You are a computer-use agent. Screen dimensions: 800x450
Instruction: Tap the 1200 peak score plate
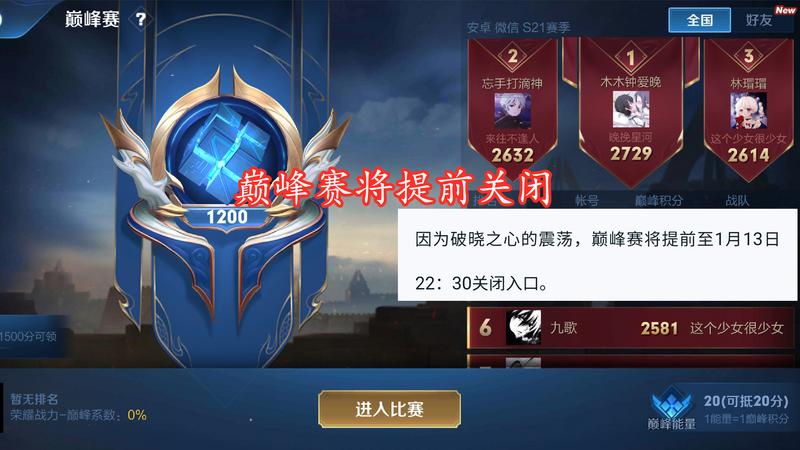coord(227,217)
